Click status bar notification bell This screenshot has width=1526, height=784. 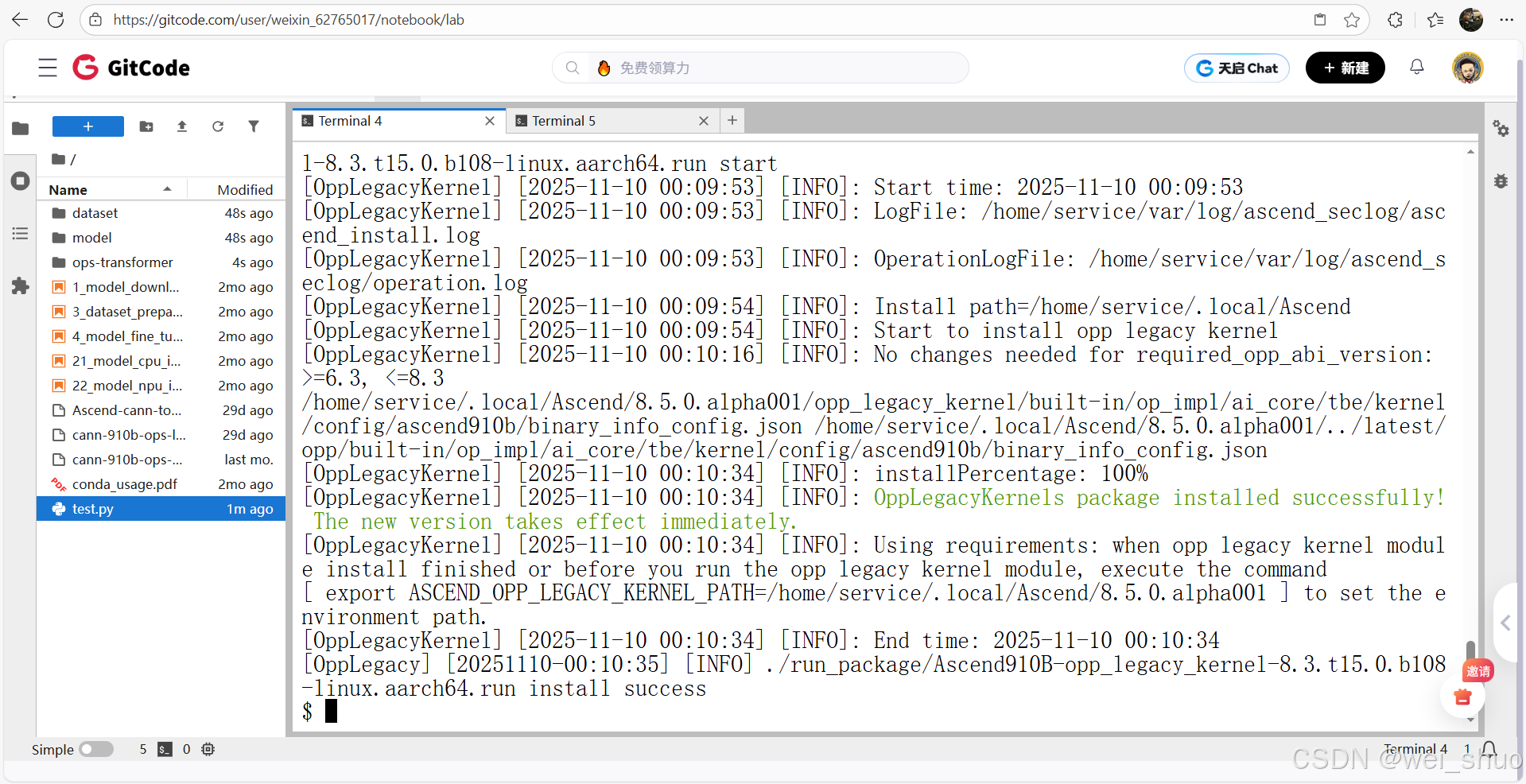click(x=1489, y=749)
